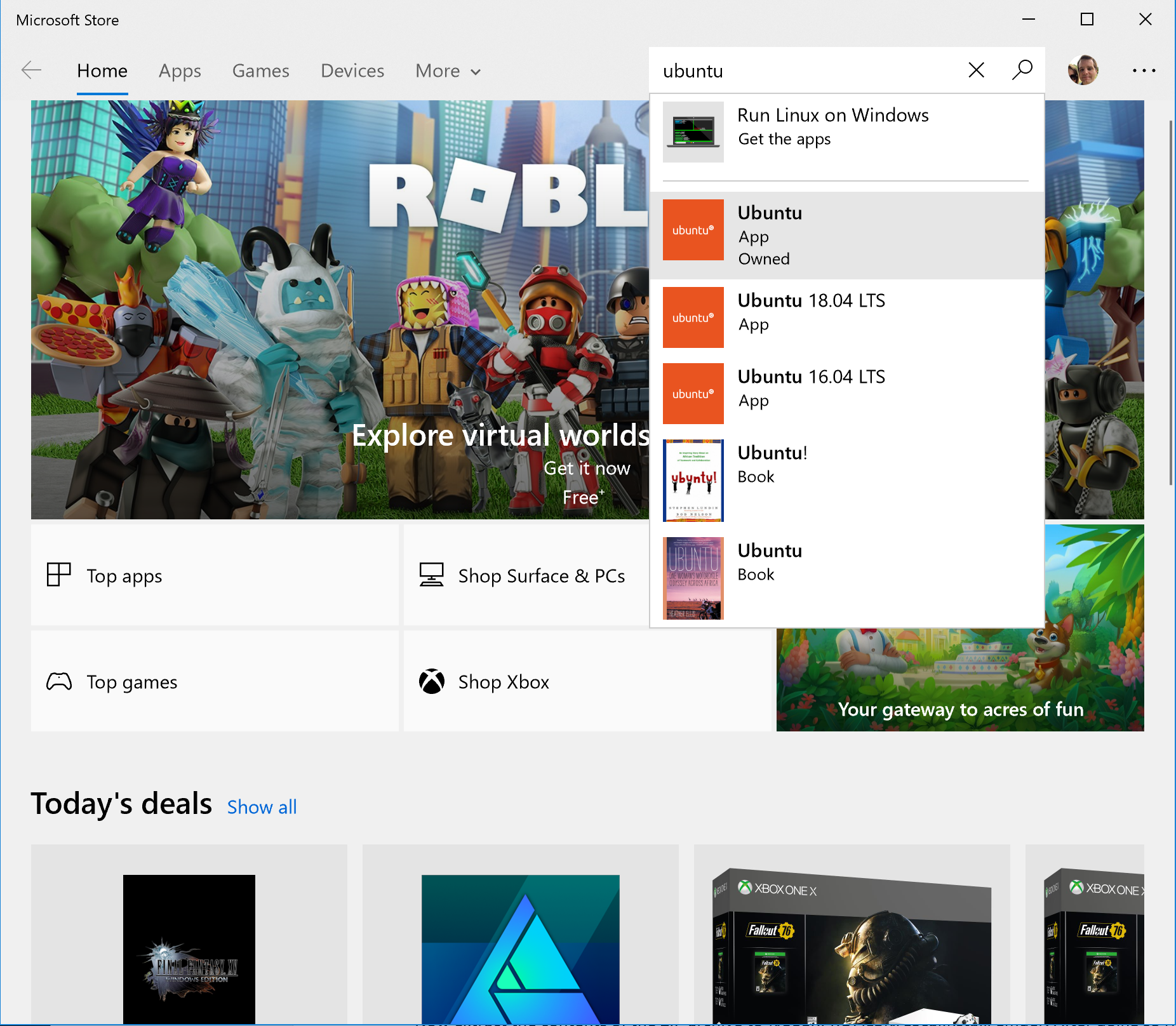Open the Ubuntu! book cover thumbnail
Screen dimensions: 1176x1026
tap(693, 481)
